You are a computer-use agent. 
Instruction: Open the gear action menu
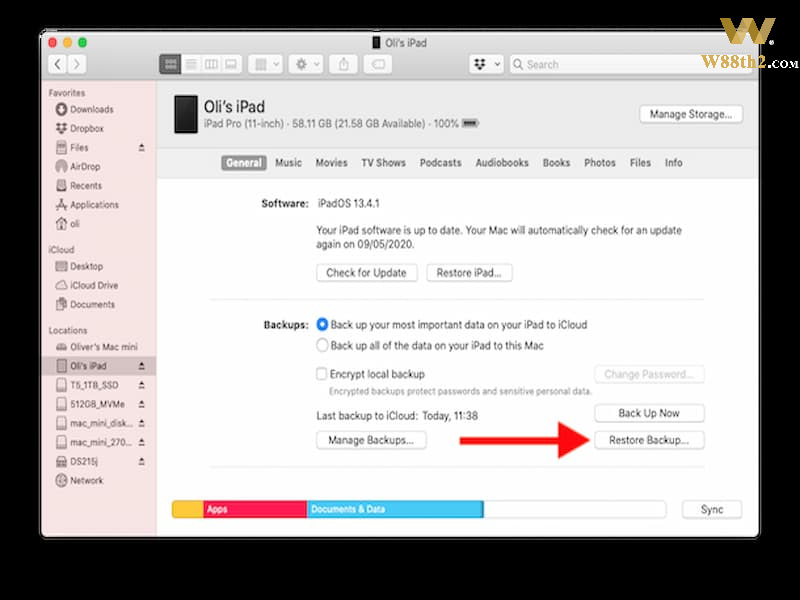(306, 64)
